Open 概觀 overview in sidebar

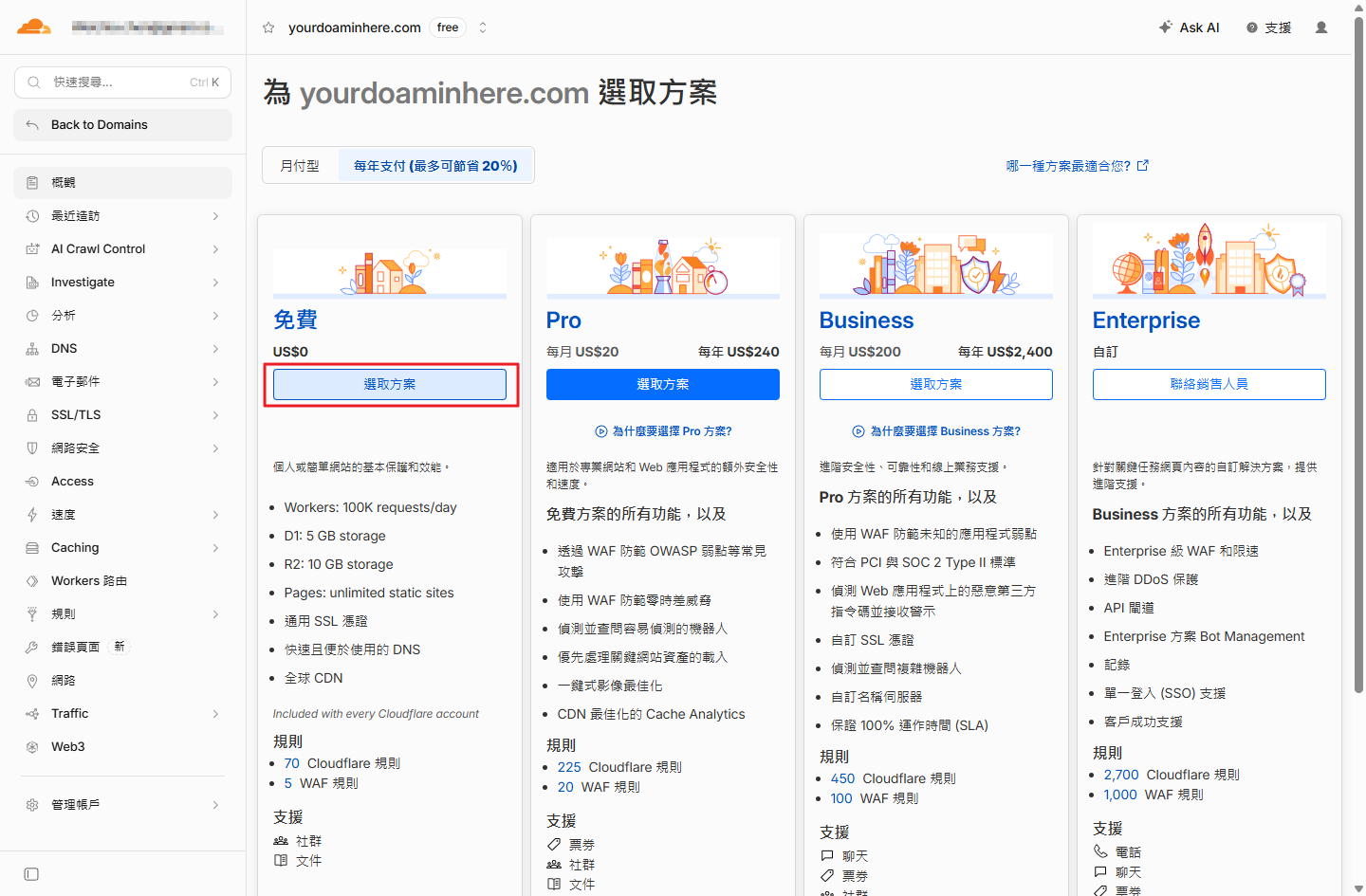(x=123, y=183)
